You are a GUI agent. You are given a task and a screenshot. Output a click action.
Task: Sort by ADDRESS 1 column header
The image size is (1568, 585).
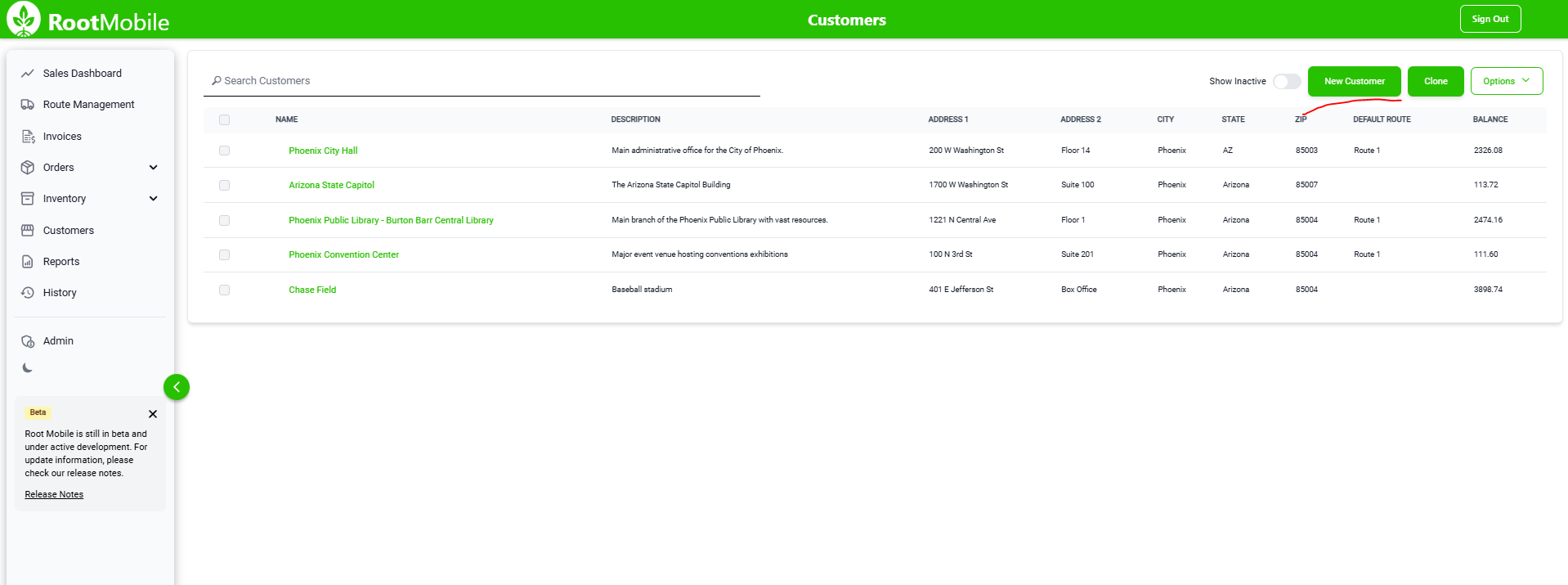[x=948, y=119]
